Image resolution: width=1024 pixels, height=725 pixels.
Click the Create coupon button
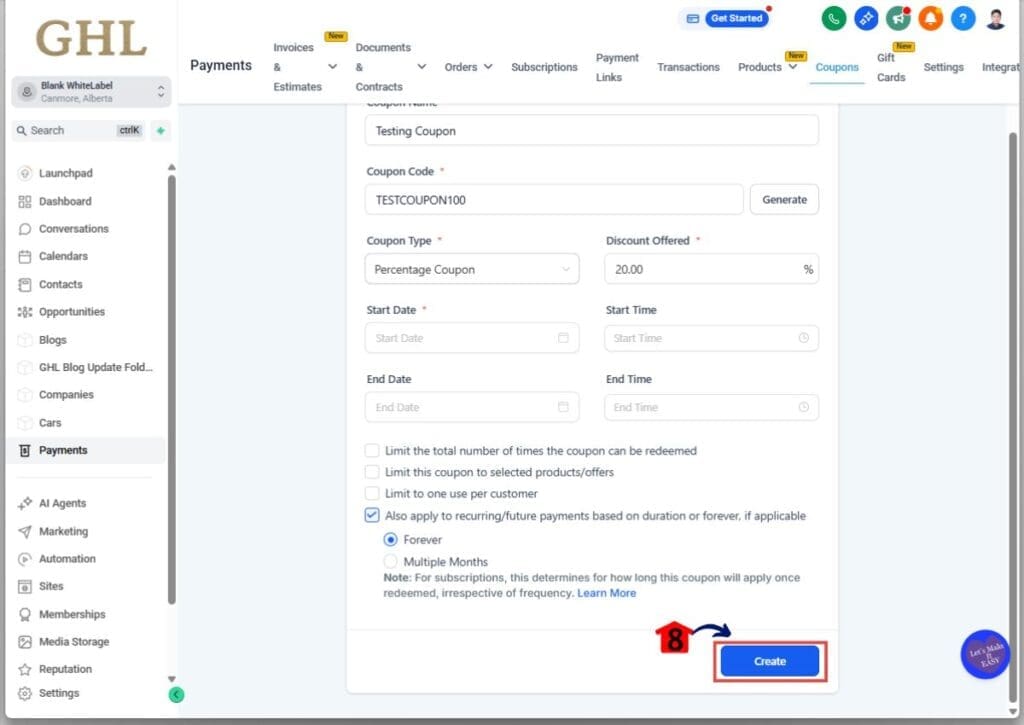tap(768, 661)
